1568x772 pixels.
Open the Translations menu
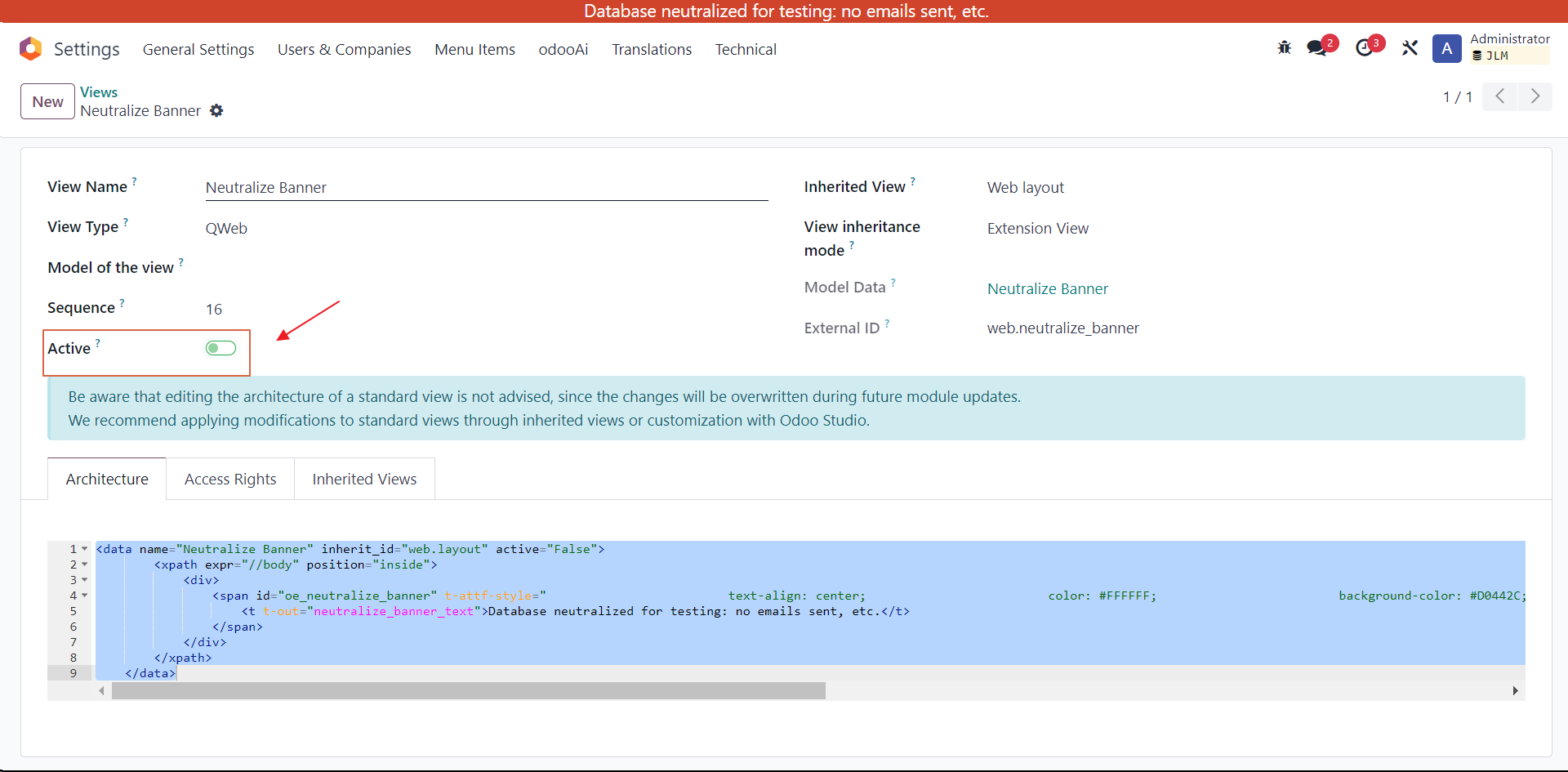652,49
